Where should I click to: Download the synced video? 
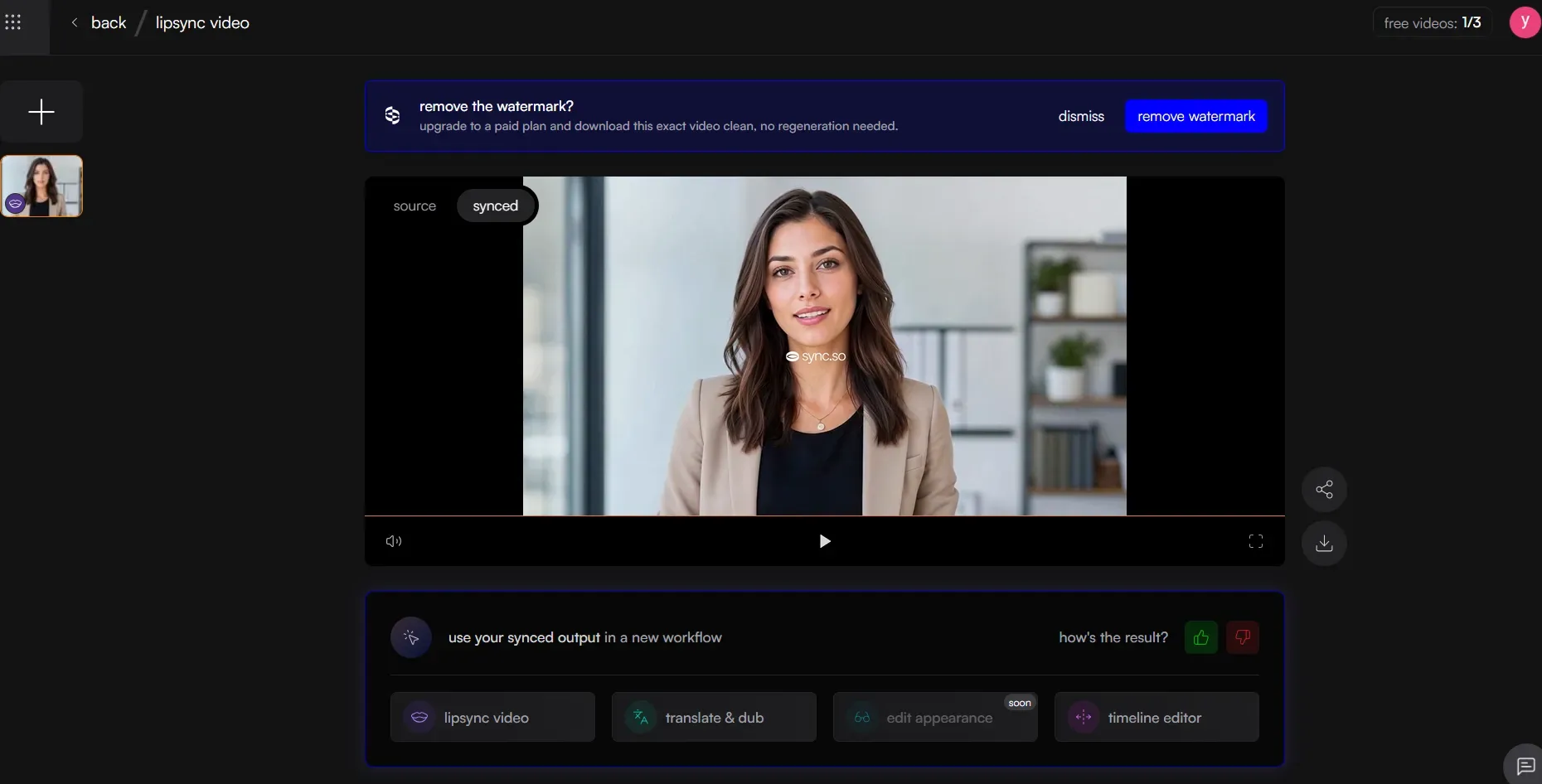point(1324,544)
